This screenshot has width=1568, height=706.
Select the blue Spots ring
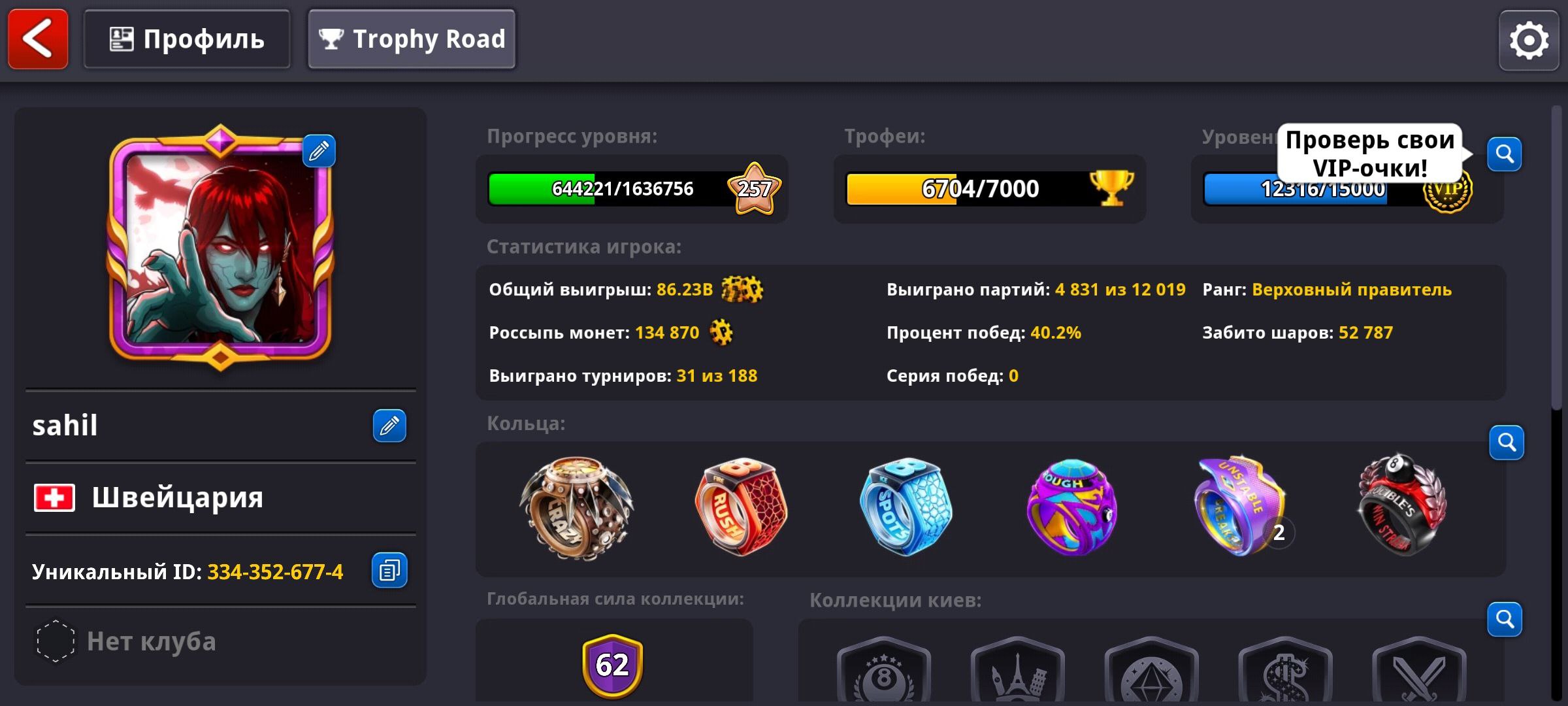coord(906,507)
